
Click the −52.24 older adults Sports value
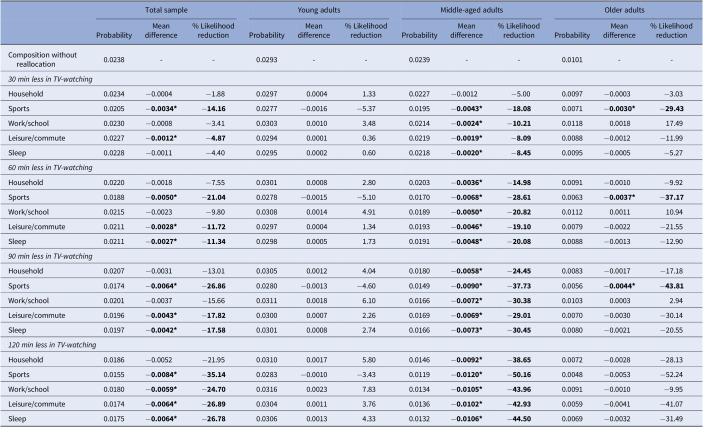671,375
